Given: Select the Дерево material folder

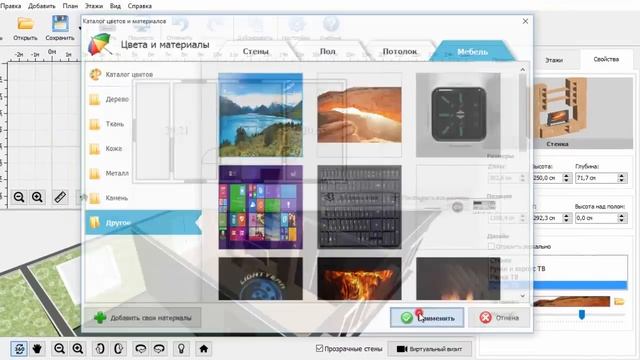Looking at the screenshot, I should click(109, 99).
